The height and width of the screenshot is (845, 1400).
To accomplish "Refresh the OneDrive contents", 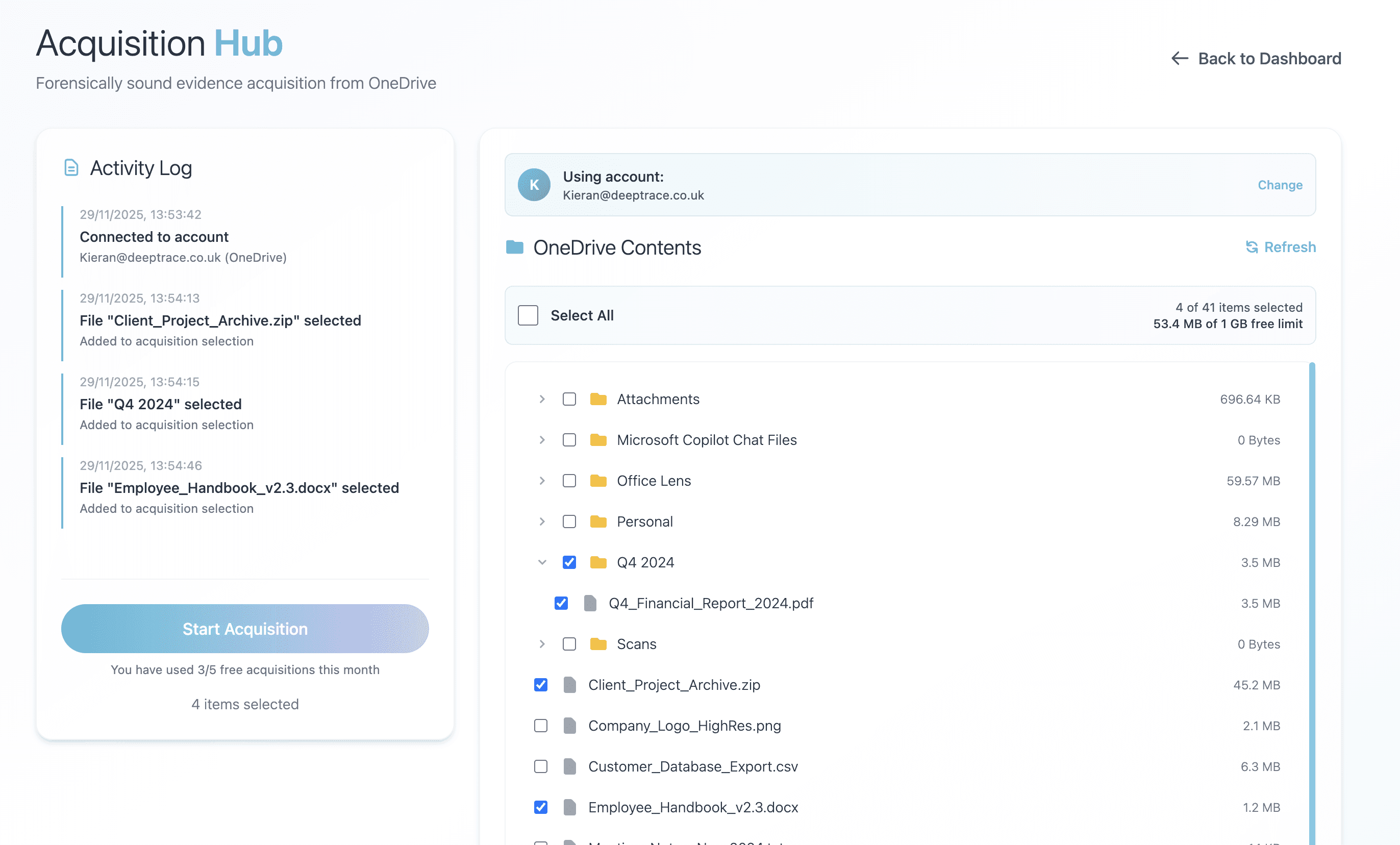I will 1281,247.
